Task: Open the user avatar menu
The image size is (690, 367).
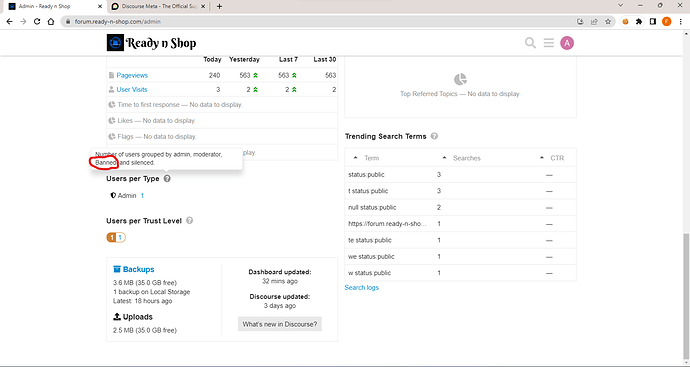Action: point(567,43)
